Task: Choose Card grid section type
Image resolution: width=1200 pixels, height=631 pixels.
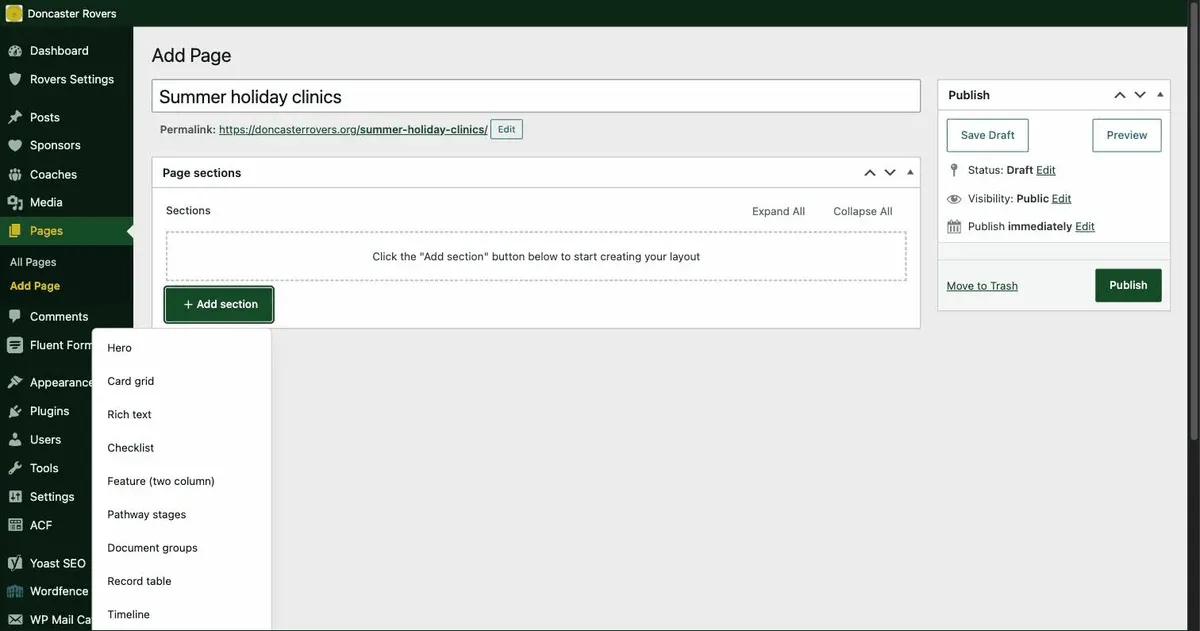Action: click(x=181, y=381)
